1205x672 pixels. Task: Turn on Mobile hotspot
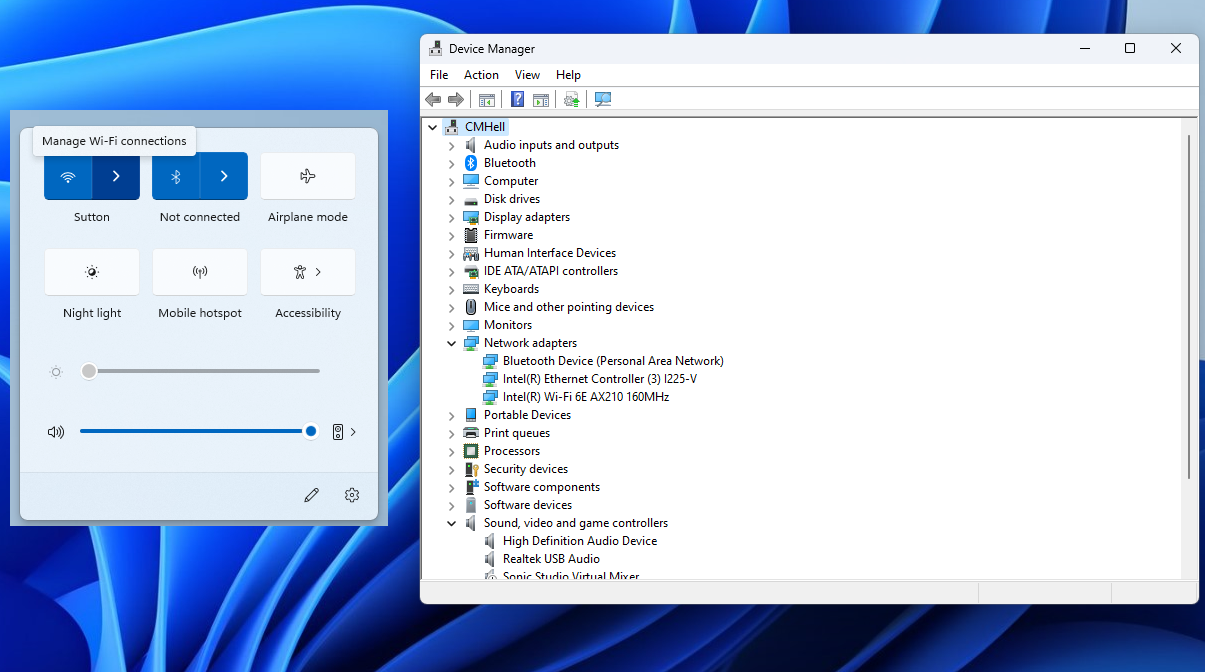[x=200, y=272]
